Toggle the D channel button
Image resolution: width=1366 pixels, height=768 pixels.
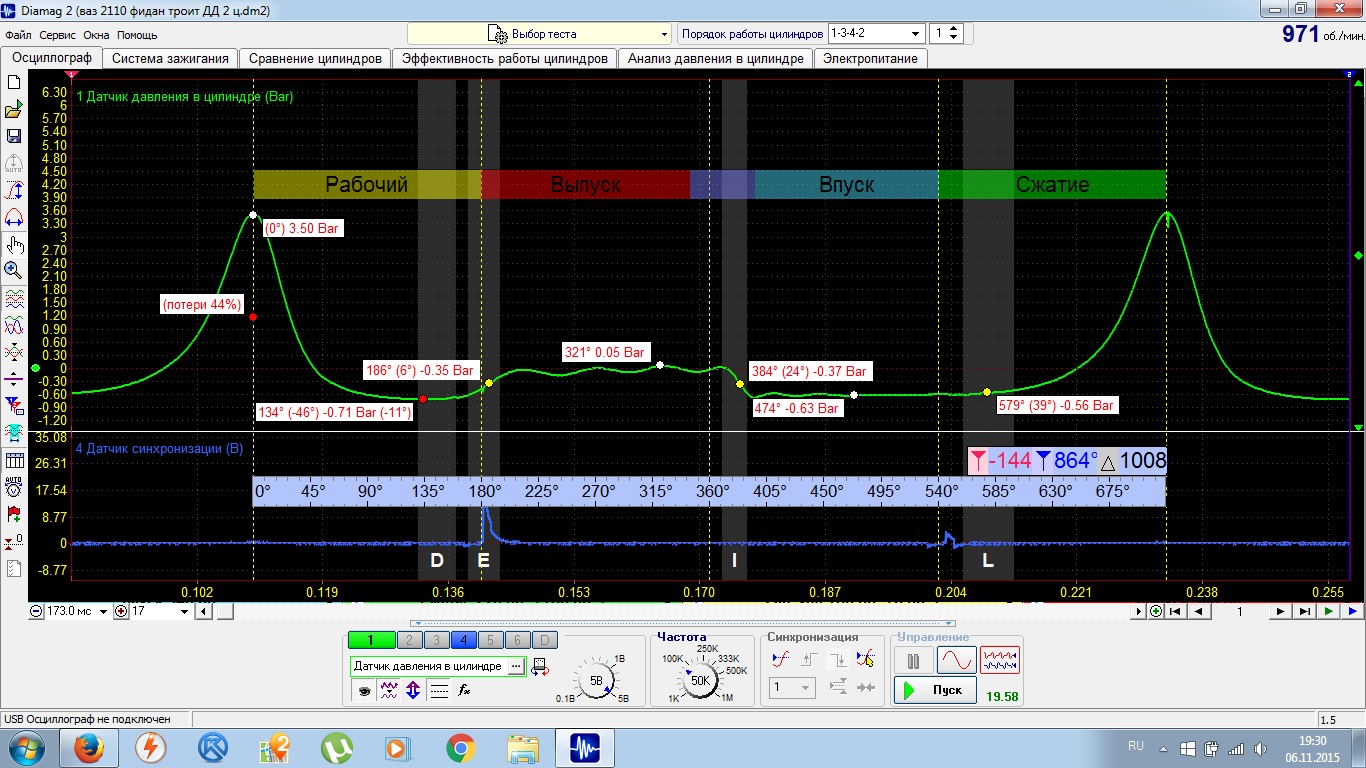tap(544, 641)
